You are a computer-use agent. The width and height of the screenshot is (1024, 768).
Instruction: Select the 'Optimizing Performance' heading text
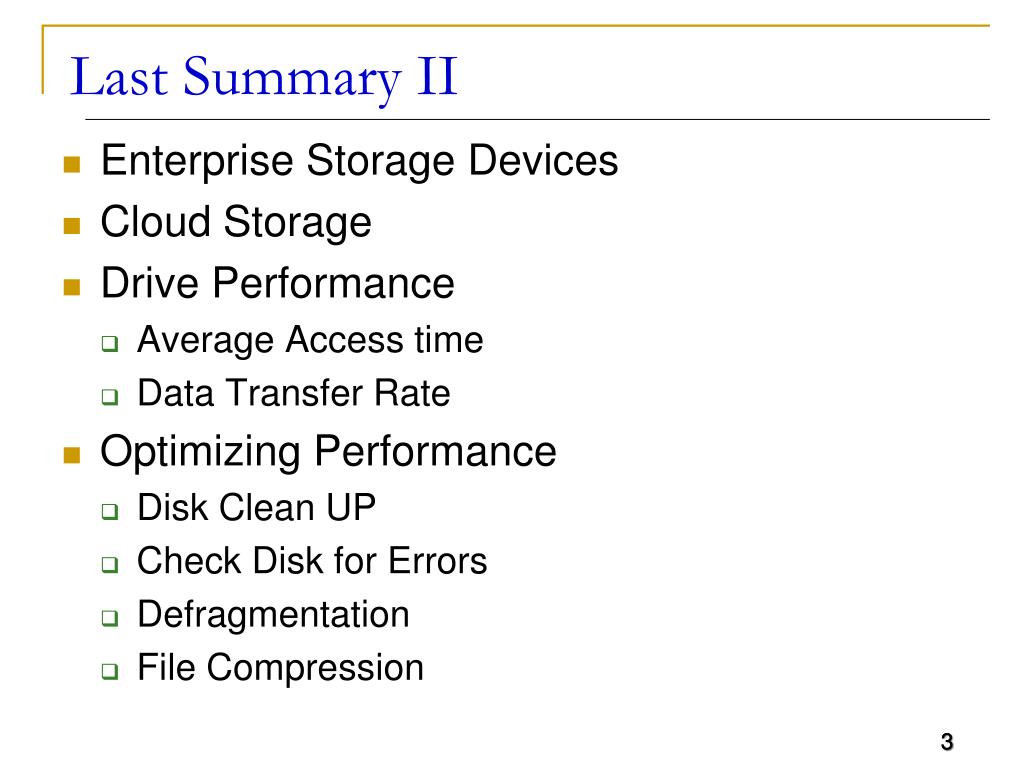click(328, 452)
